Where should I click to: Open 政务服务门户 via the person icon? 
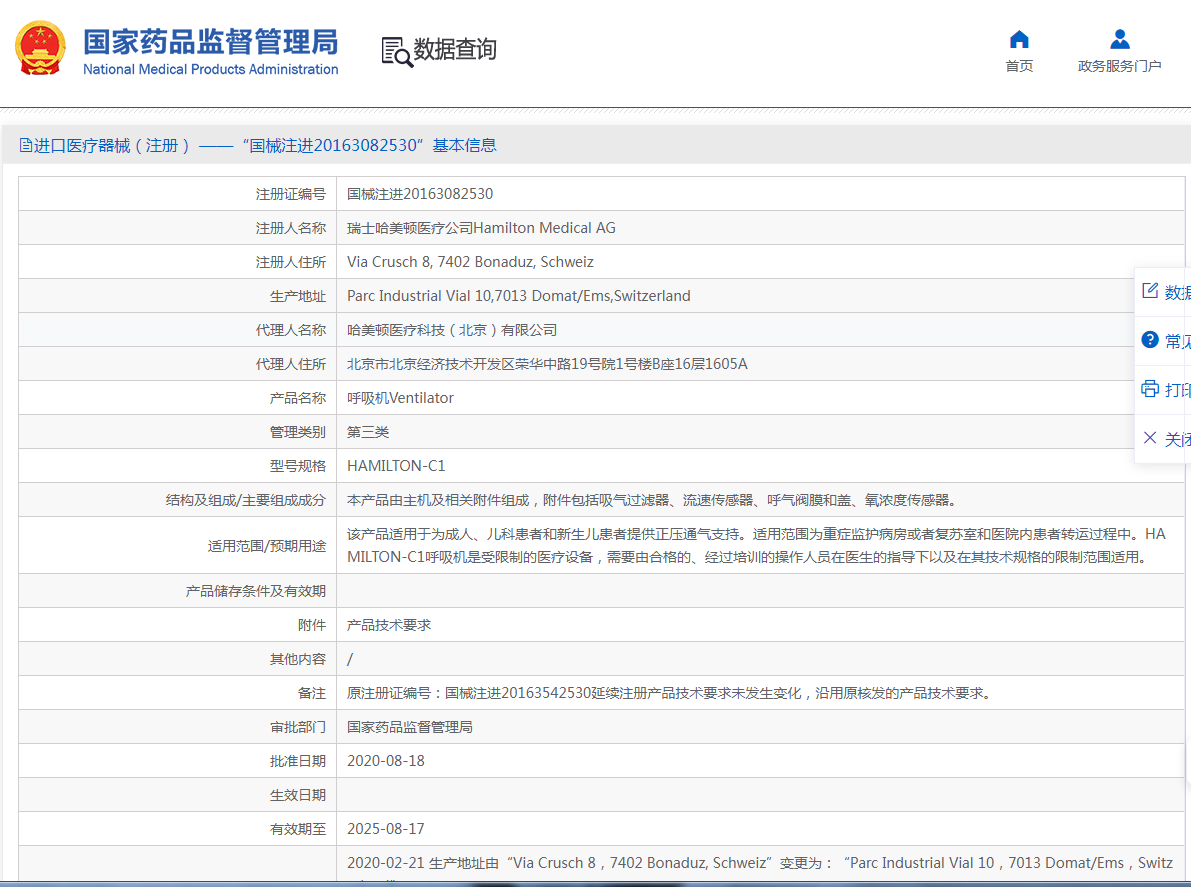(1120, 39)
